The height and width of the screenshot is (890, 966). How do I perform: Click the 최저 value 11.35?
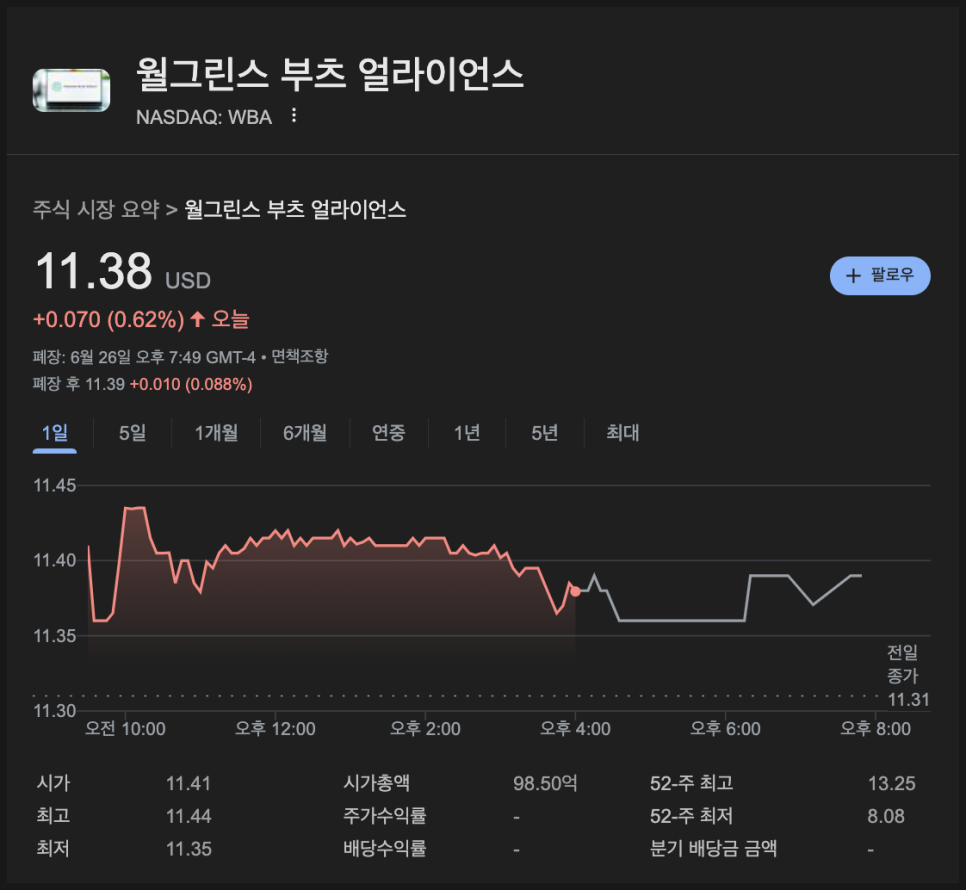pos(189,849)
